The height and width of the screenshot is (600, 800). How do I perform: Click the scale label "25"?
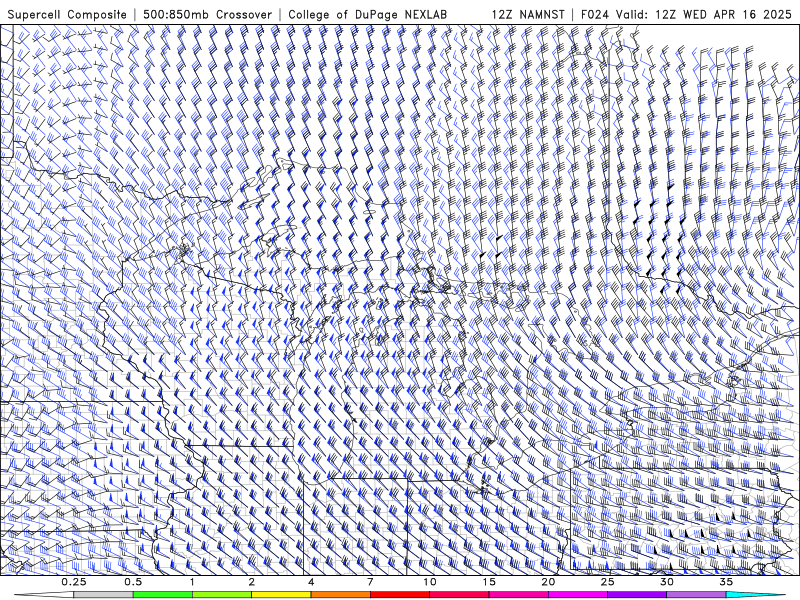607,582
